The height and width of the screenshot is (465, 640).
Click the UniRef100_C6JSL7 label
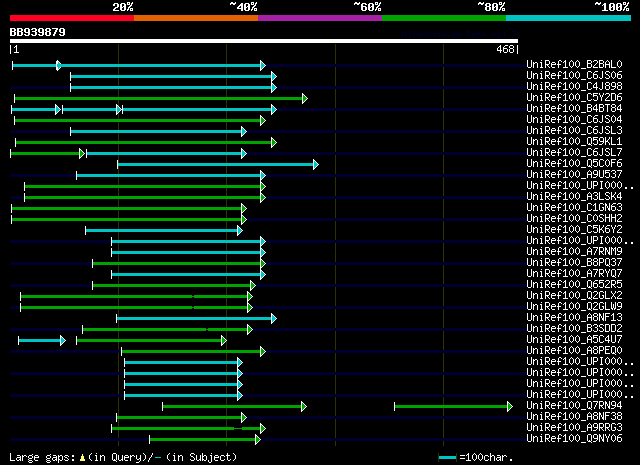(x=574, y=153)
